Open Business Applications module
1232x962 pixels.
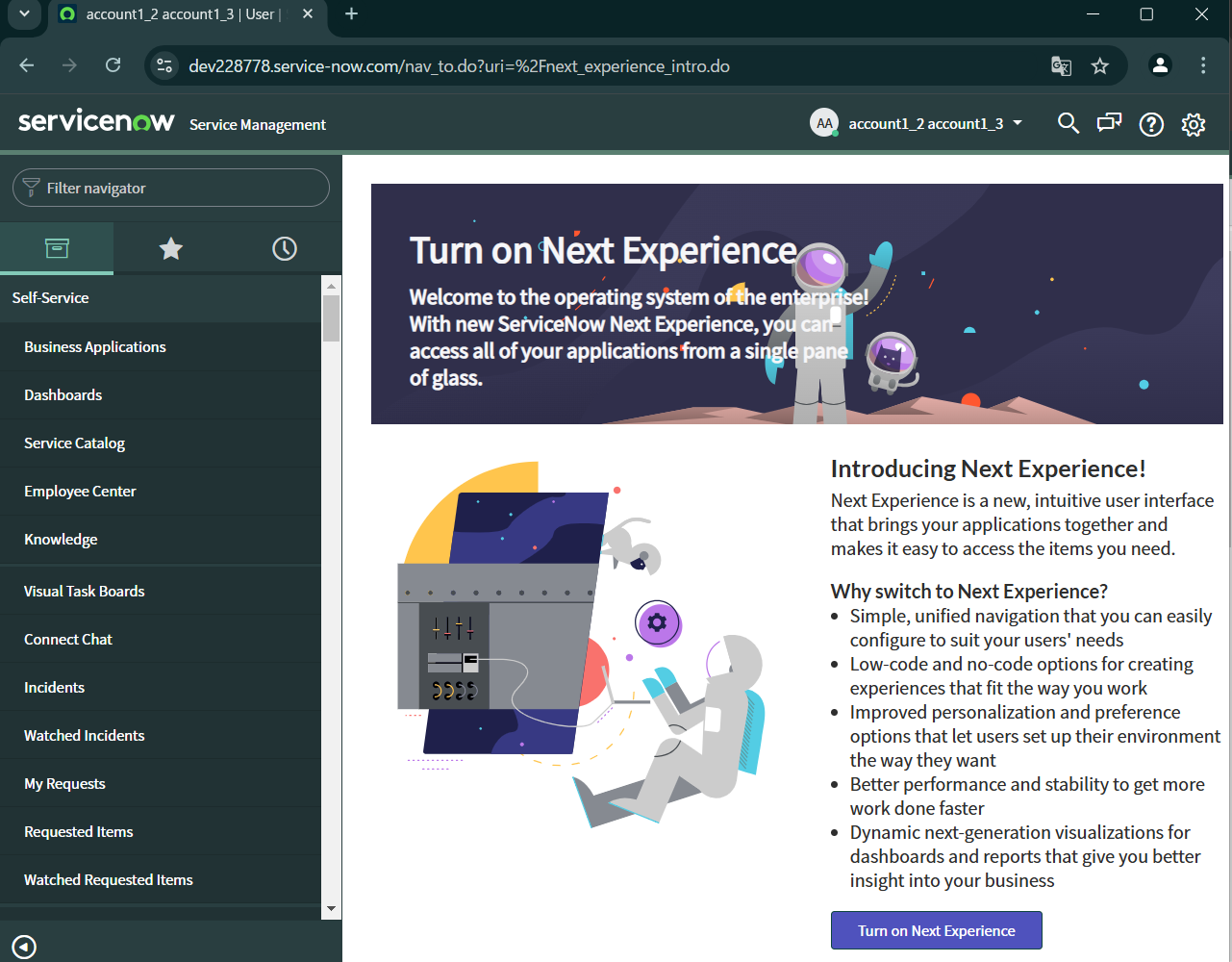160,347
